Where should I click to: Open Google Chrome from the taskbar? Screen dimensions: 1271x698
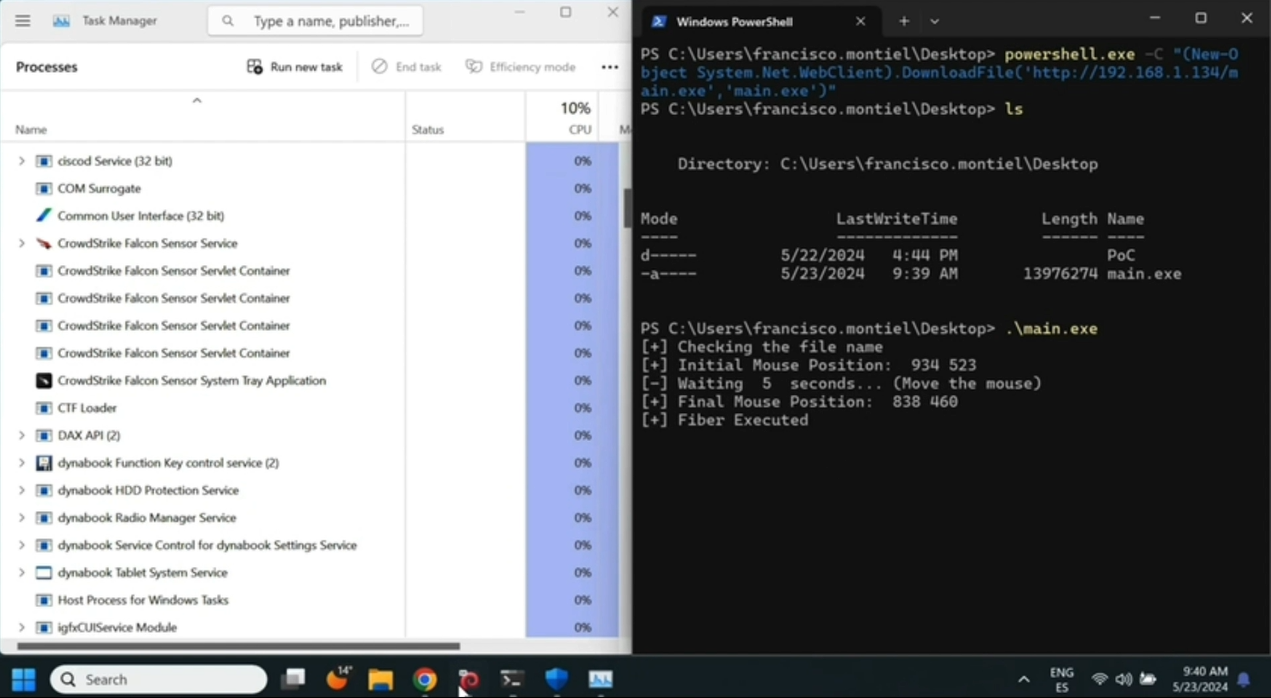(x=425, y=680)
